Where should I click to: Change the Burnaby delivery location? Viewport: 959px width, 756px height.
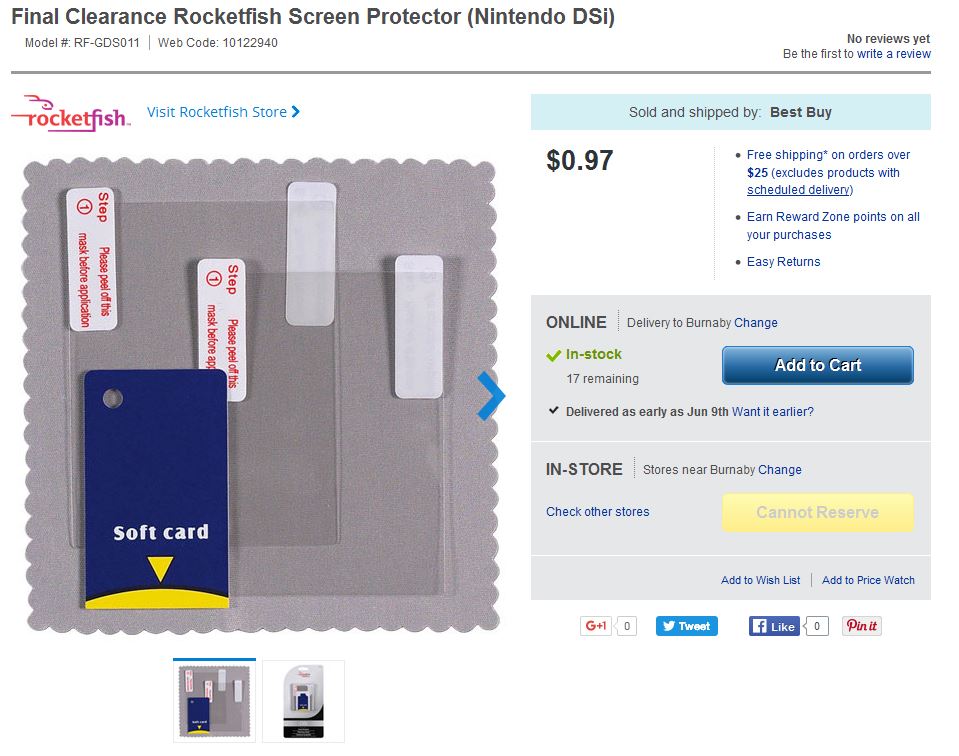point(756,322)
